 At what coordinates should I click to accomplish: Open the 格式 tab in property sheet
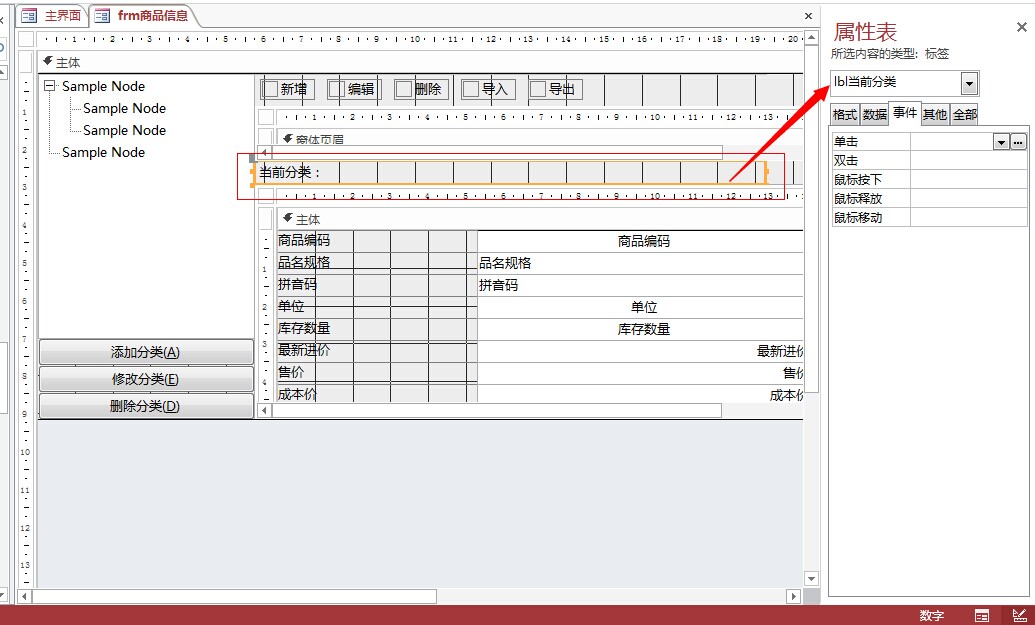point(845,115)
